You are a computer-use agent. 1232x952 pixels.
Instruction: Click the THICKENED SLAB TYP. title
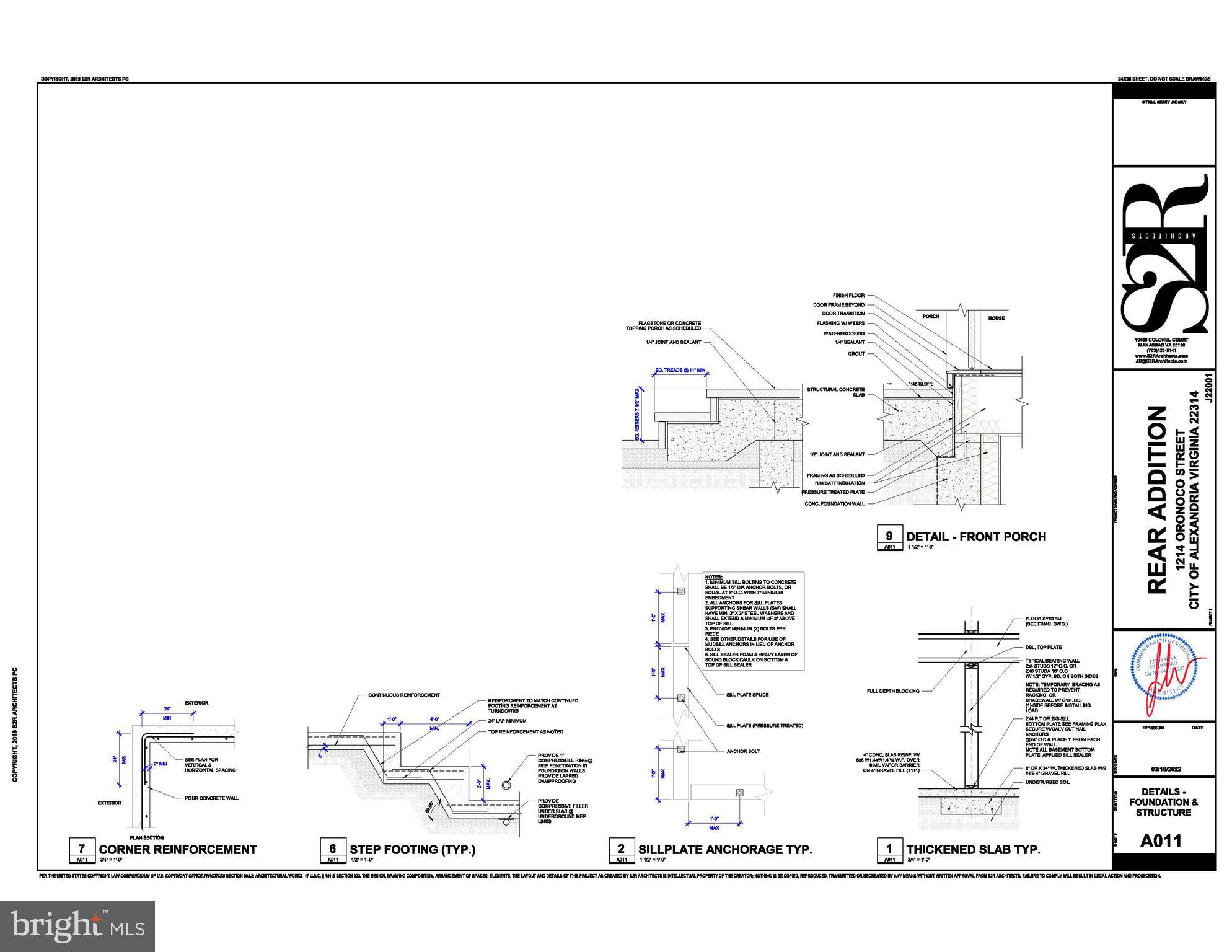[x=973, y=850]
